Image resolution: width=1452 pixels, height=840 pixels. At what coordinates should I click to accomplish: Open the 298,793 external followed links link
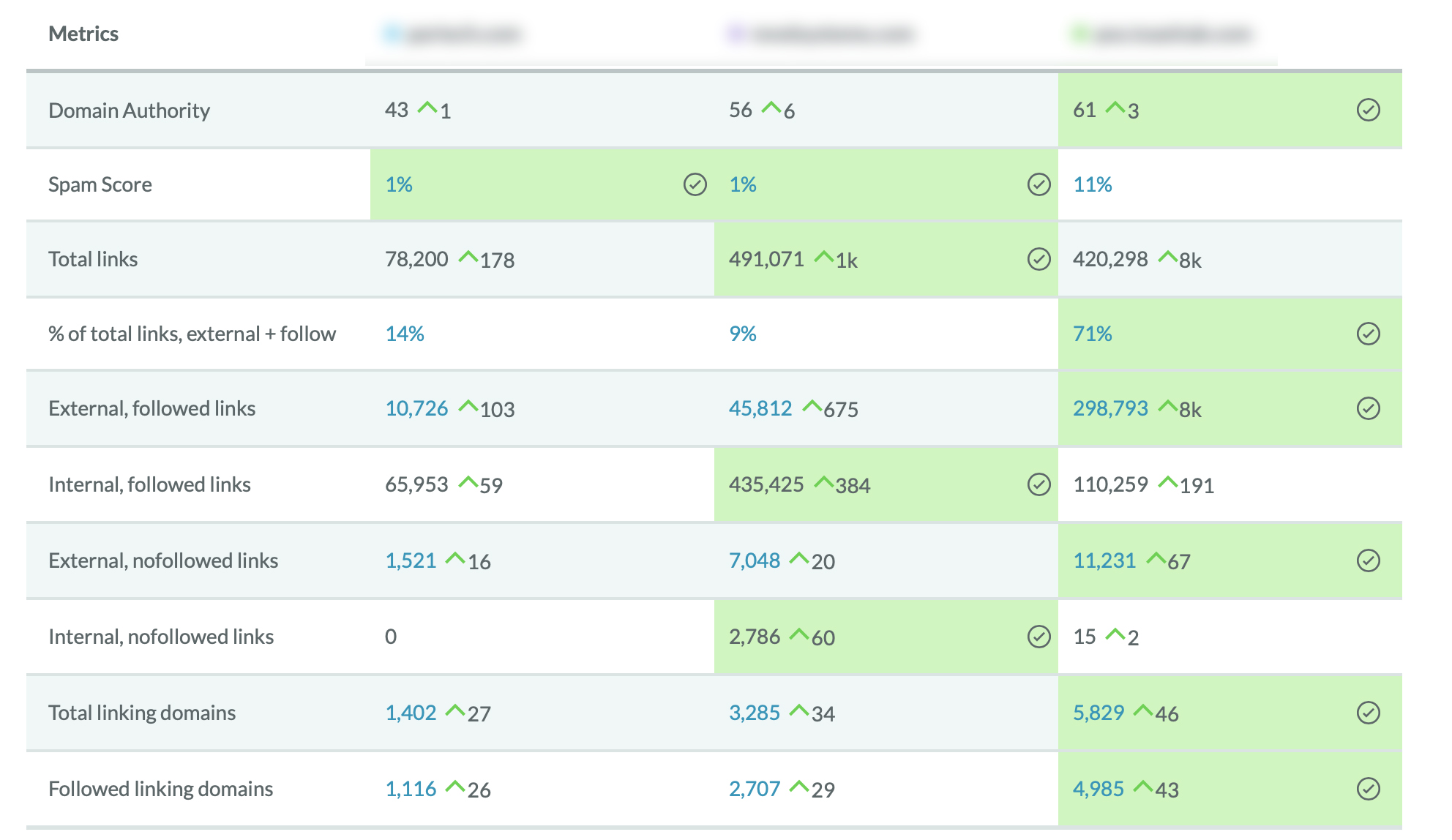point(1110,408)
